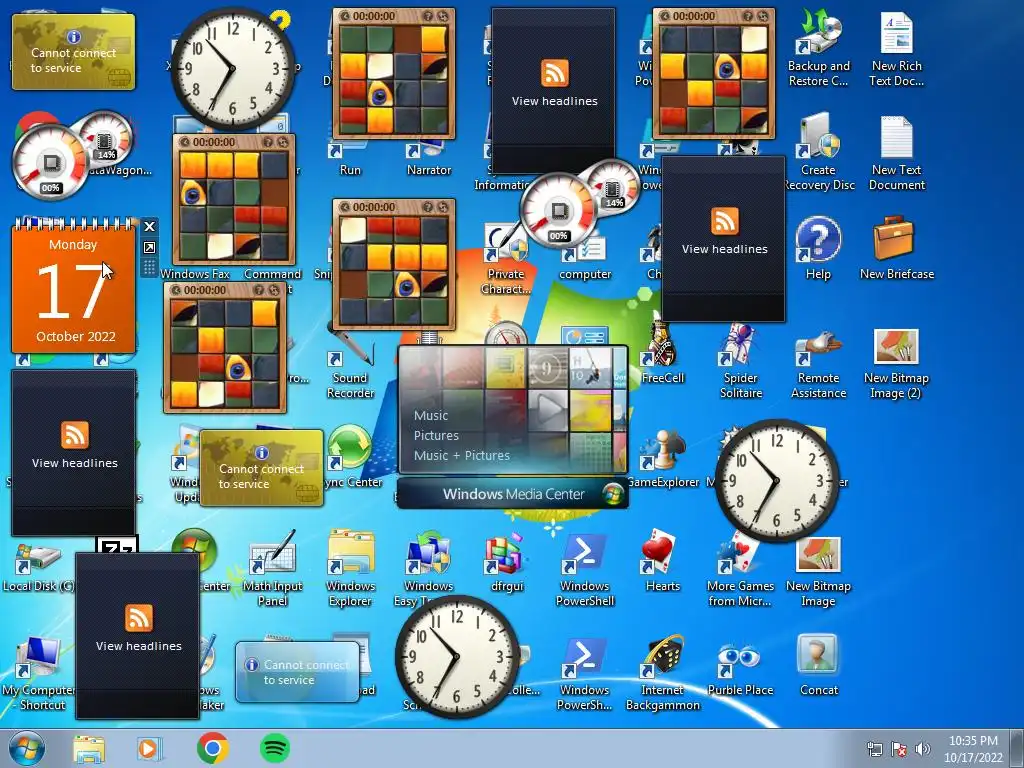Open the Backup and Restore Center shortcut

click(818, 49)
